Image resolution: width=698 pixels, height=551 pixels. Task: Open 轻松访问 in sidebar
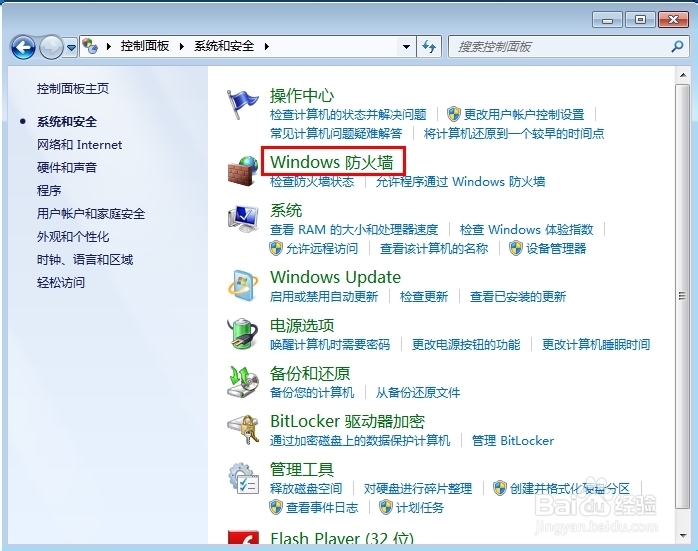pos(61,283)
